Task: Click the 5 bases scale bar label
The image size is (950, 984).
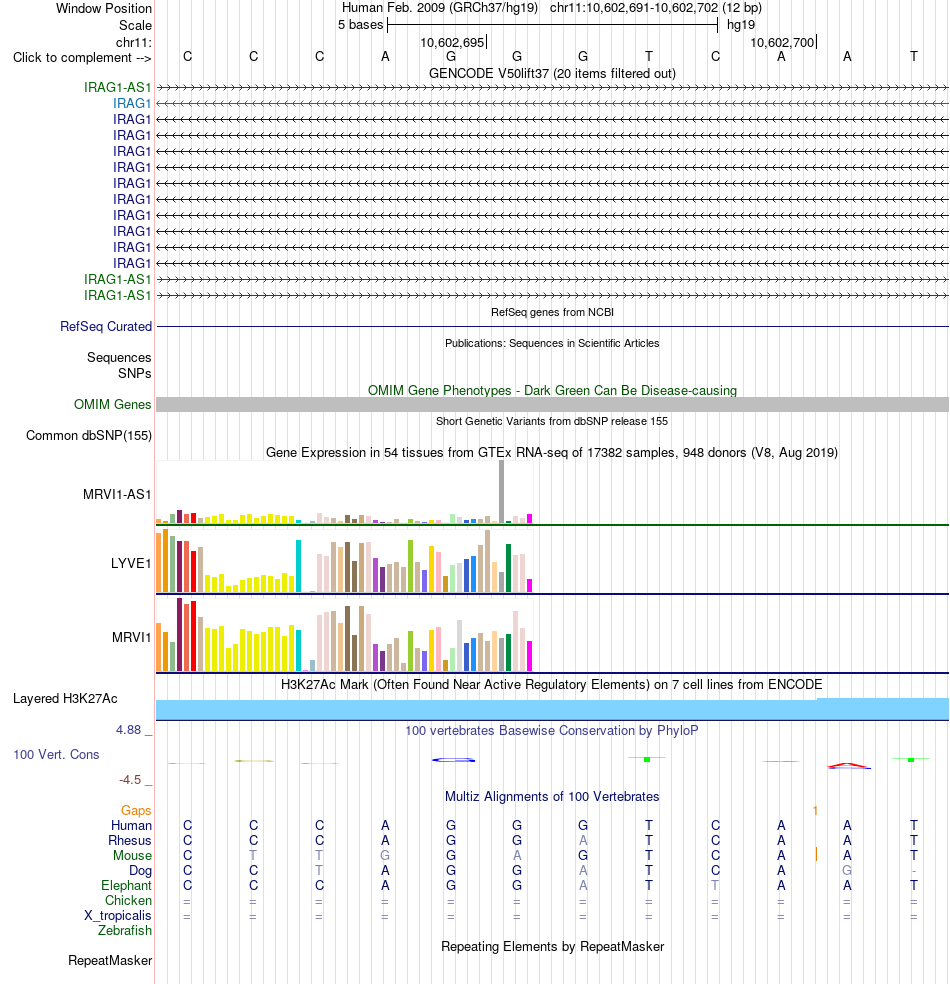Action: [360, 25]
